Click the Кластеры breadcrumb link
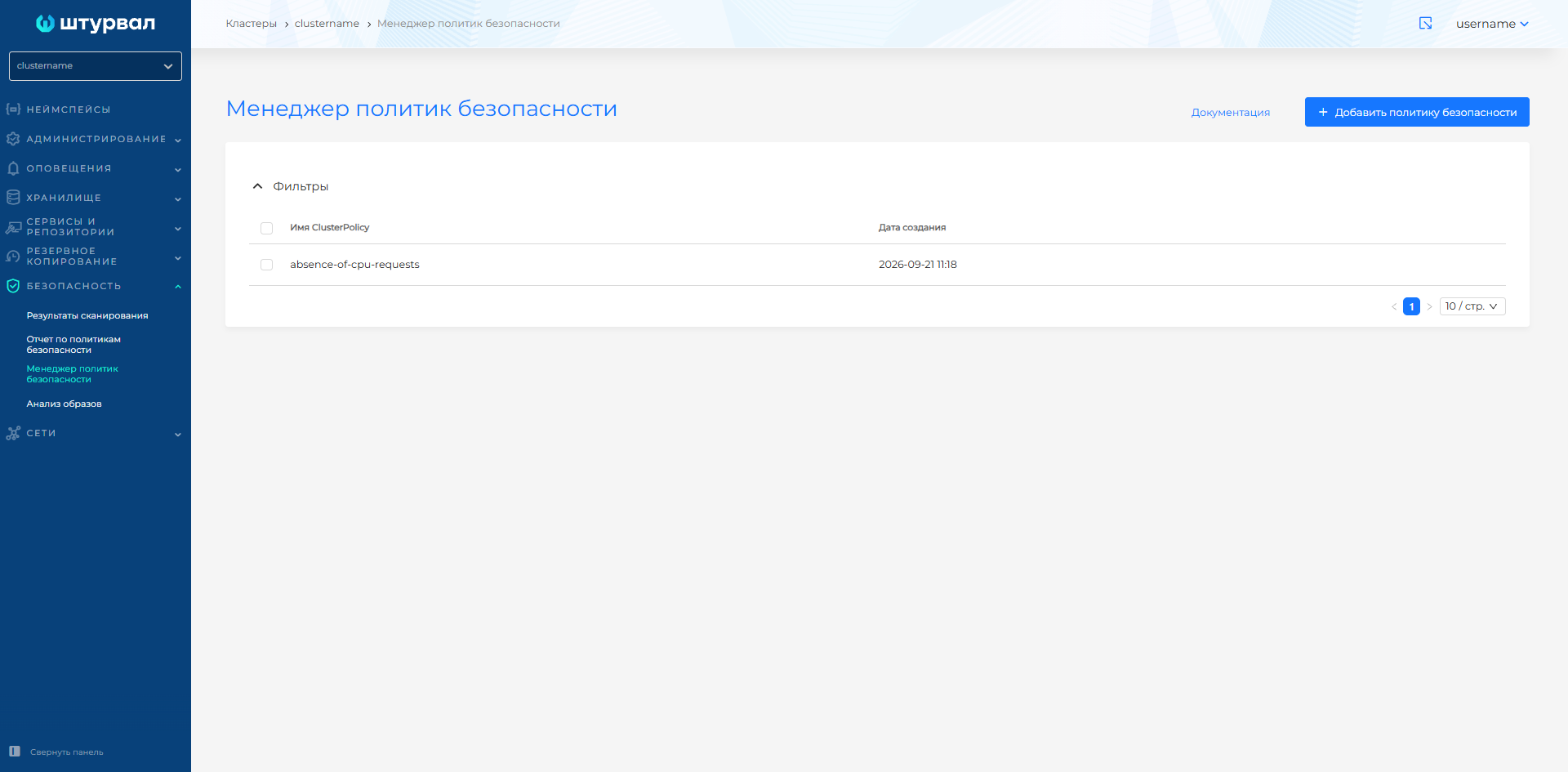This screenshot has width=1568, height=772. pos(252,24)
